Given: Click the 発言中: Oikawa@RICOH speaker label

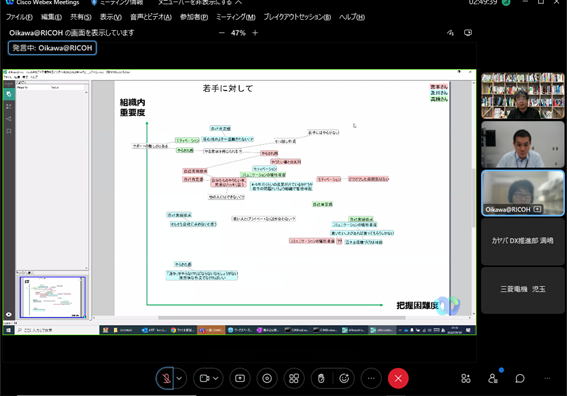Looking at the screenshot, I should click(x=52, y=48).
